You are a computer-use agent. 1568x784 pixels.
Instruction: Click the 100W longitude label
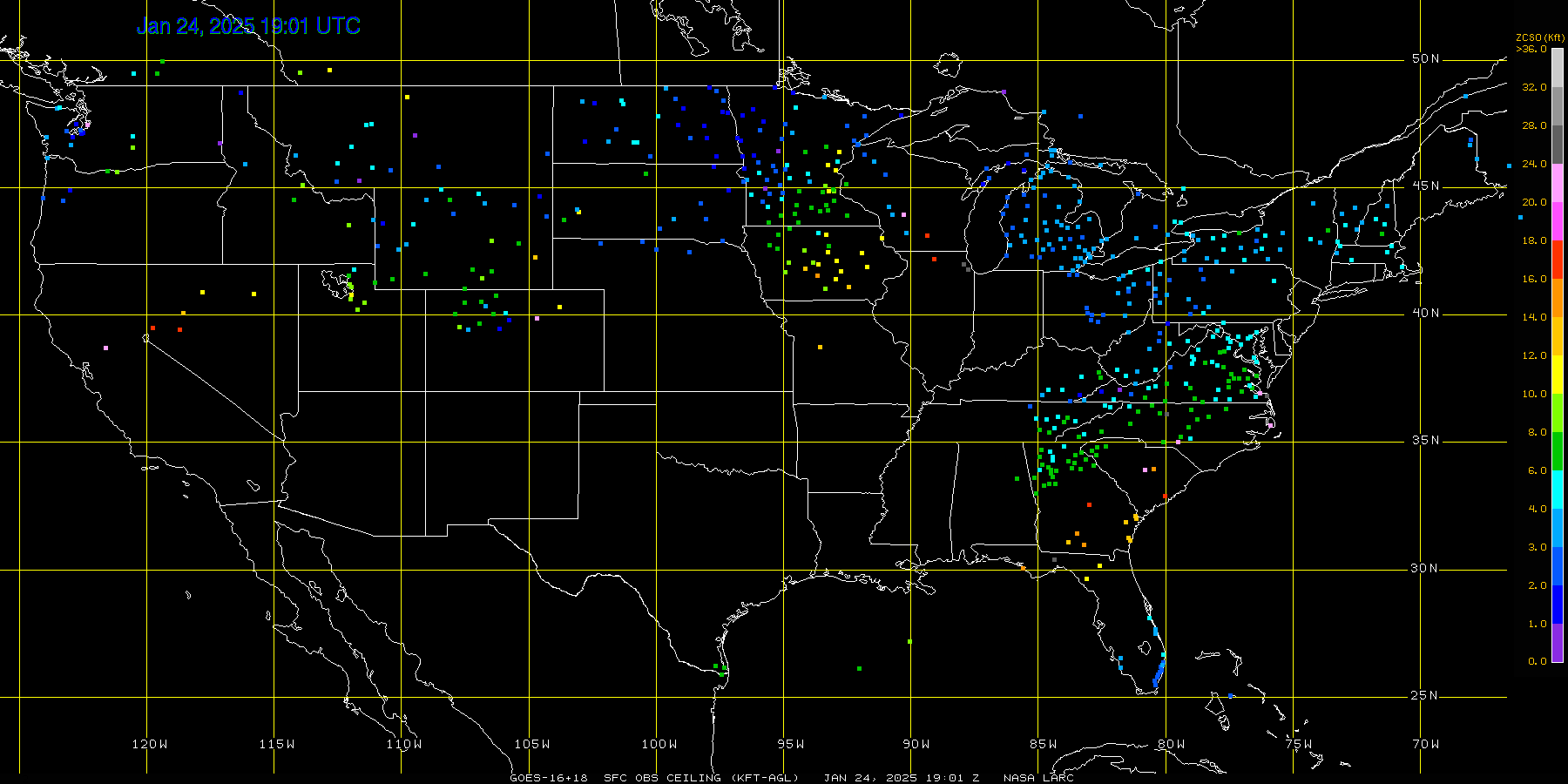pyautogui.click(x=659, y=744)
